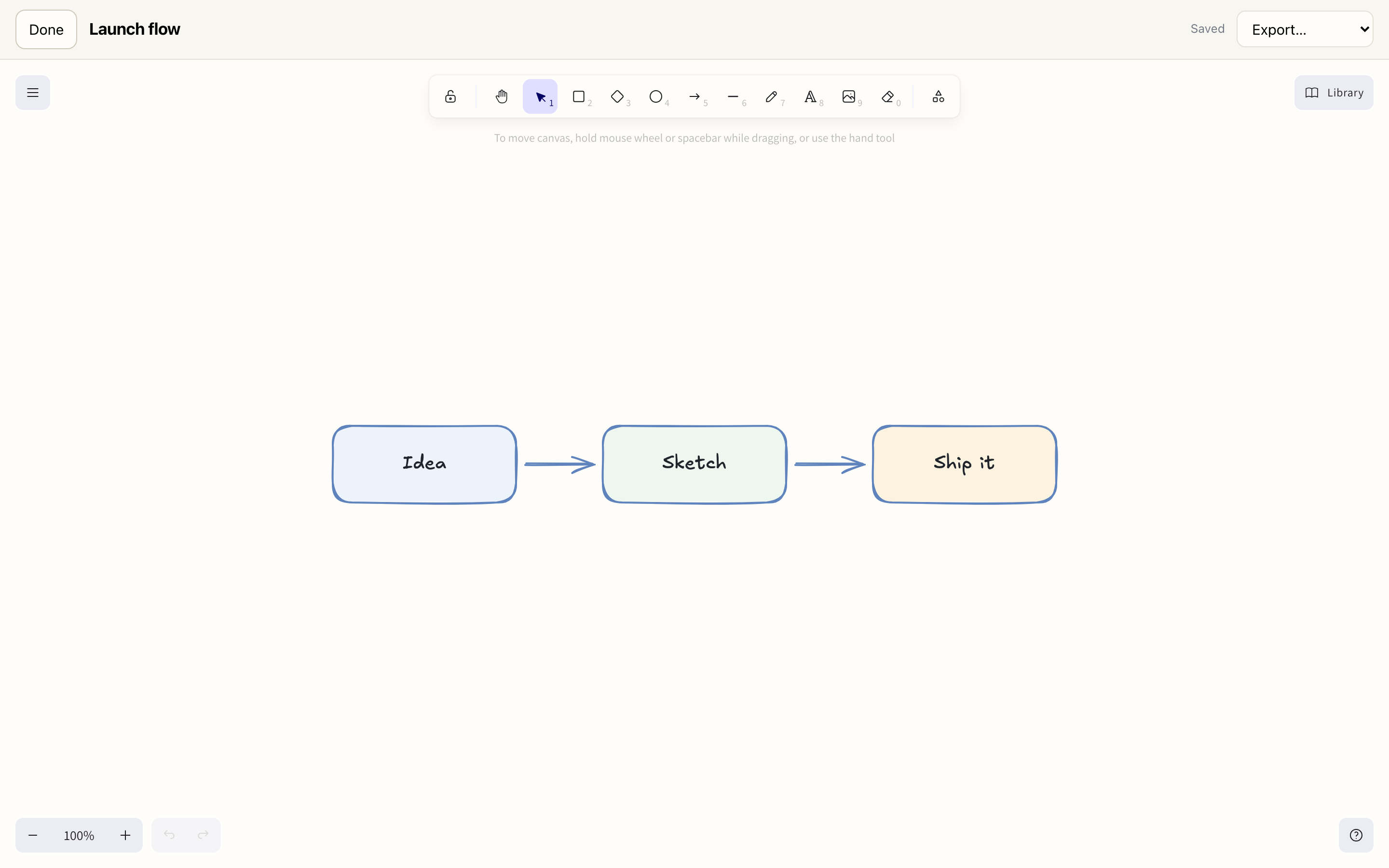
Task: Select the Rectangle tool
Action: pyautogui.click(x=579, y=96)
